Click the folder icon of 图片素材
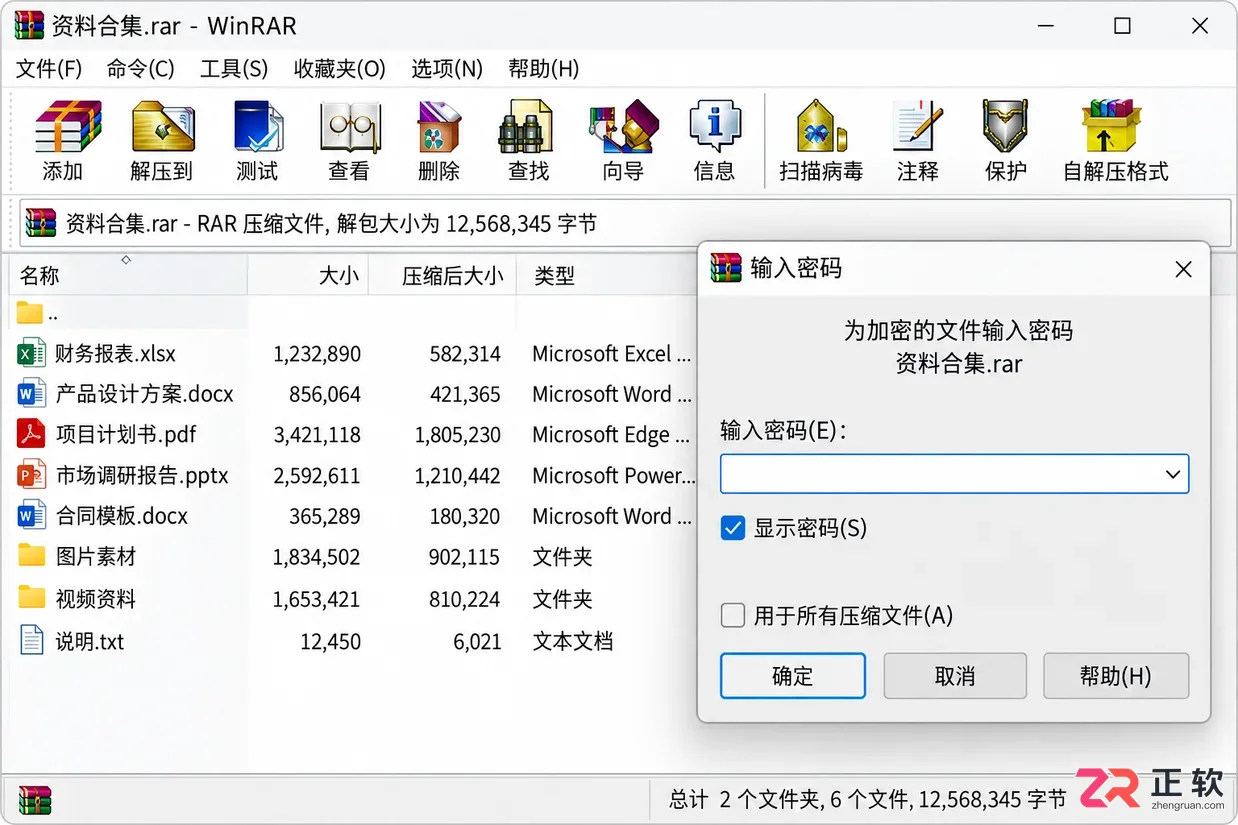 [32, 555]
